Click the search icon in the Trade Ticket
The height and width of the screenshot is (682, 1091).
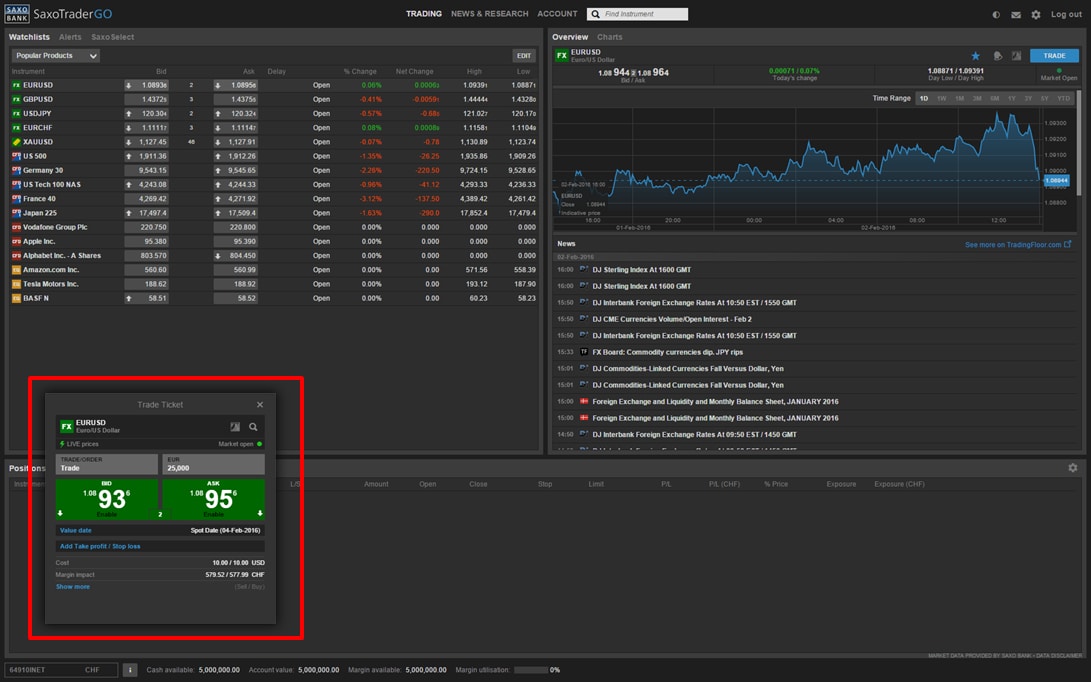pyautogui.click(x=253, y=427)
